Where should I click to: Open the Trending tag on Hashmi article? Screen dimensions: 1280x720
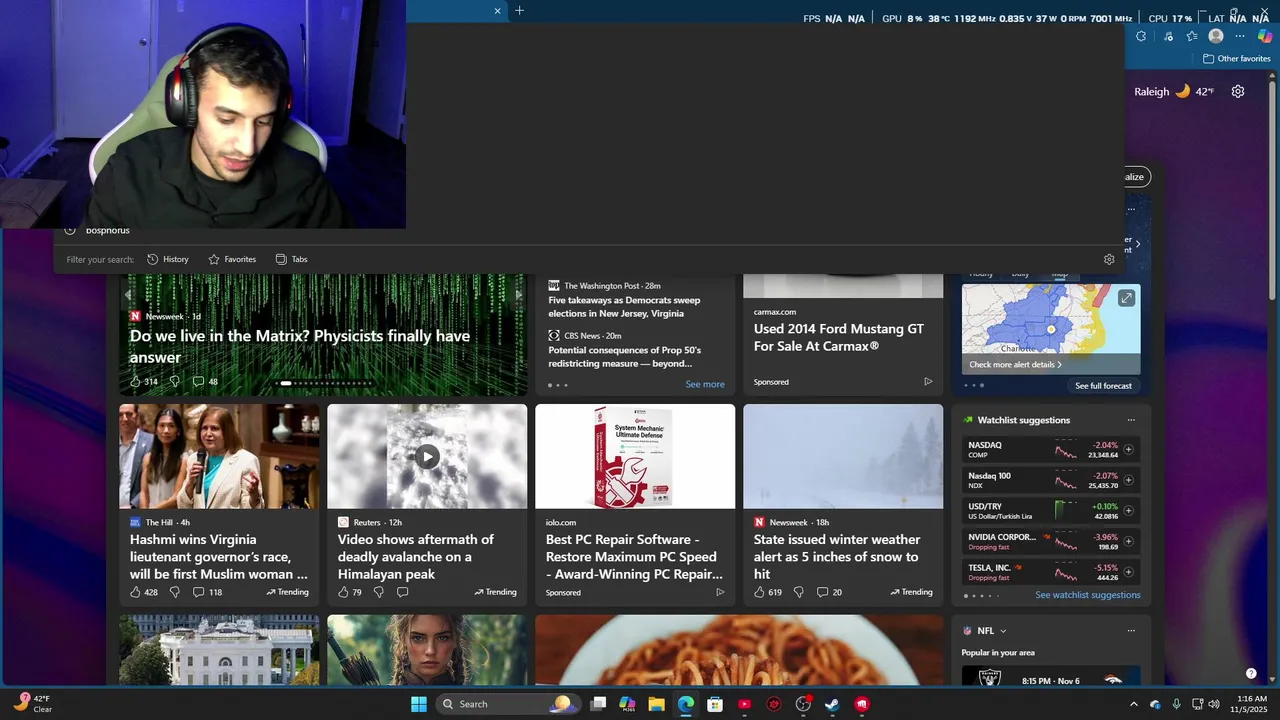coord(288,592)
